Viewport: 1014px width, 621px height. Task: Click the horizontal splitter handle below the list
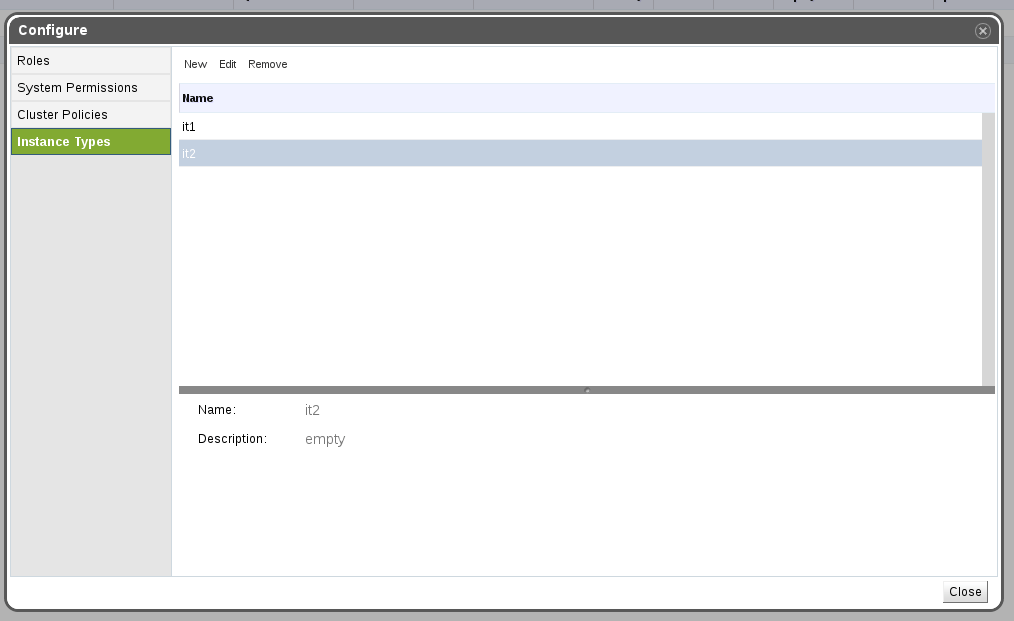pyautogui.click(x=587, y=390)
